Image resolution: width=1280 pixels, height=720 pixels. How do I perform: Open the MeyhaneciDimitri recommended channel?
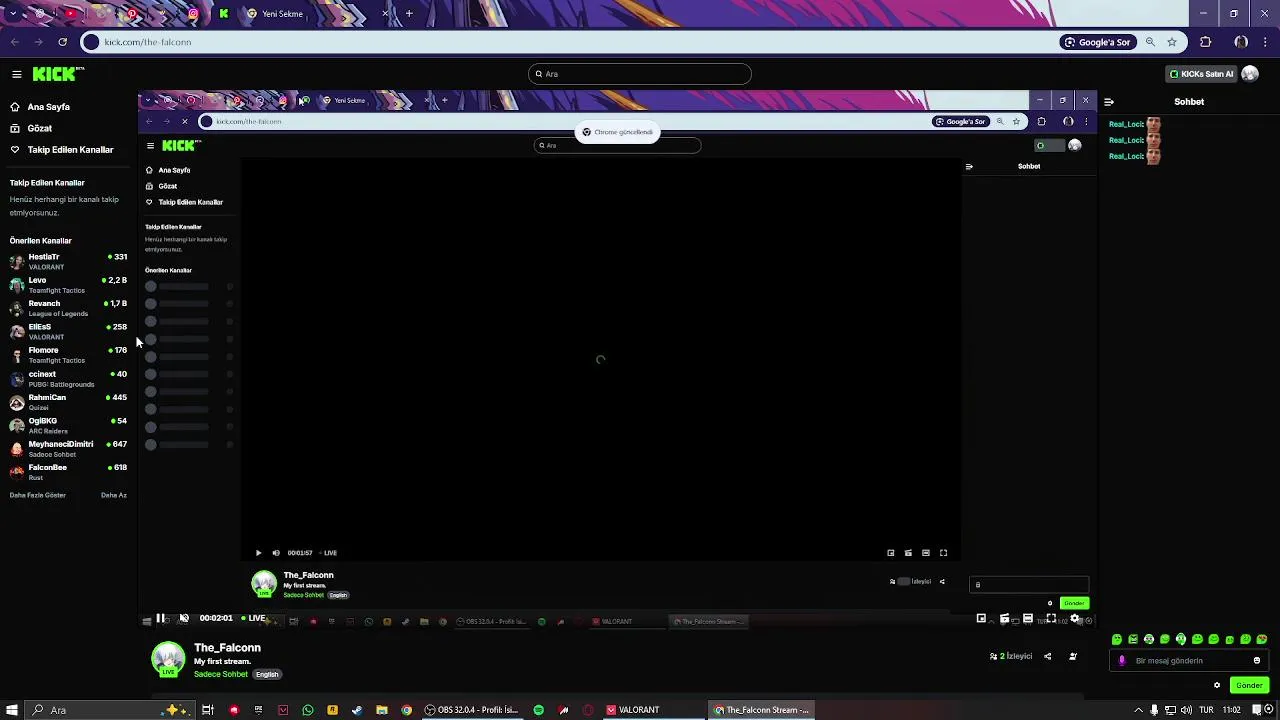68,448
